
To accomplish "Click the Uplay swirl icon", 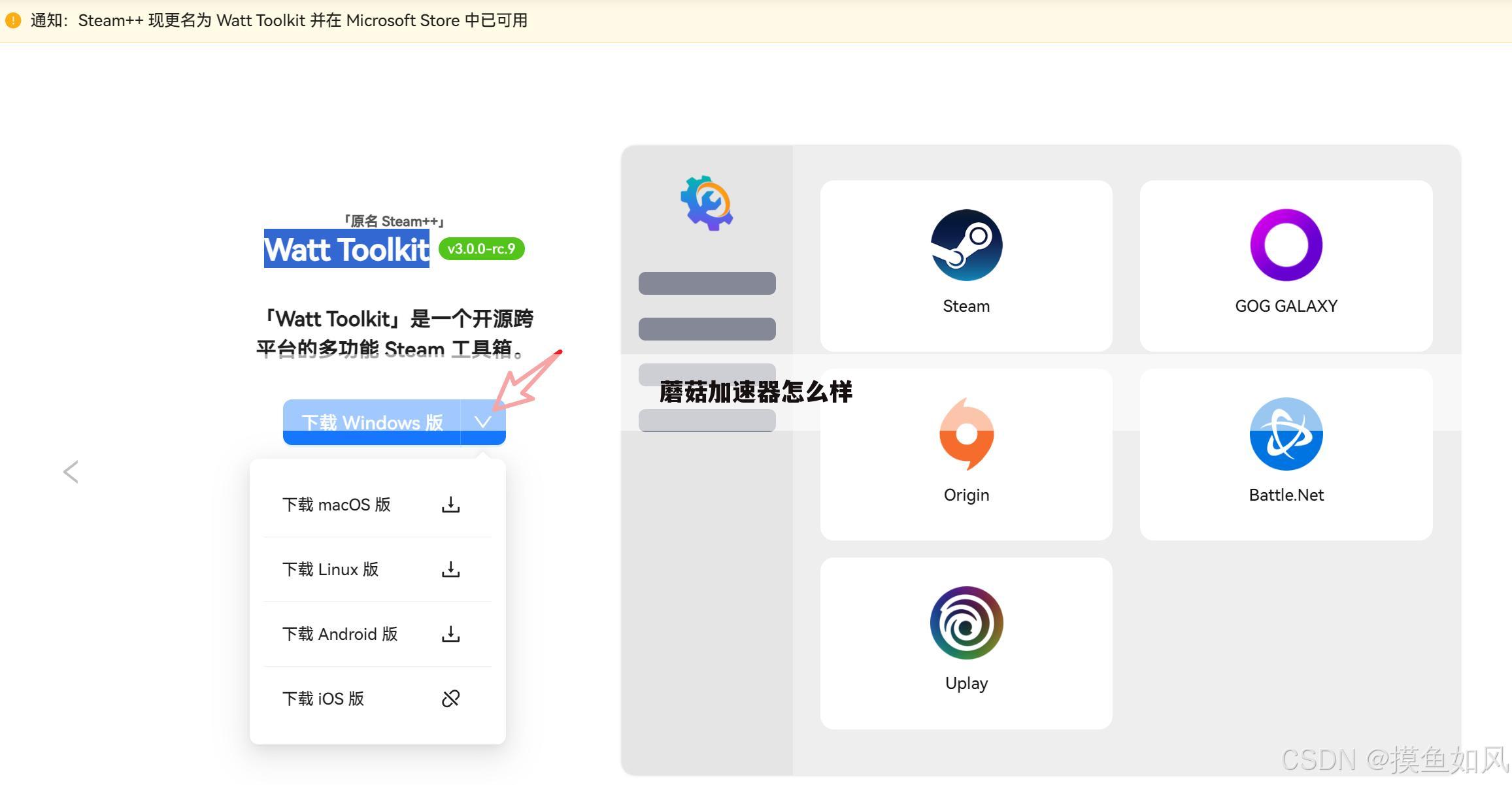I will click(966, 622).
